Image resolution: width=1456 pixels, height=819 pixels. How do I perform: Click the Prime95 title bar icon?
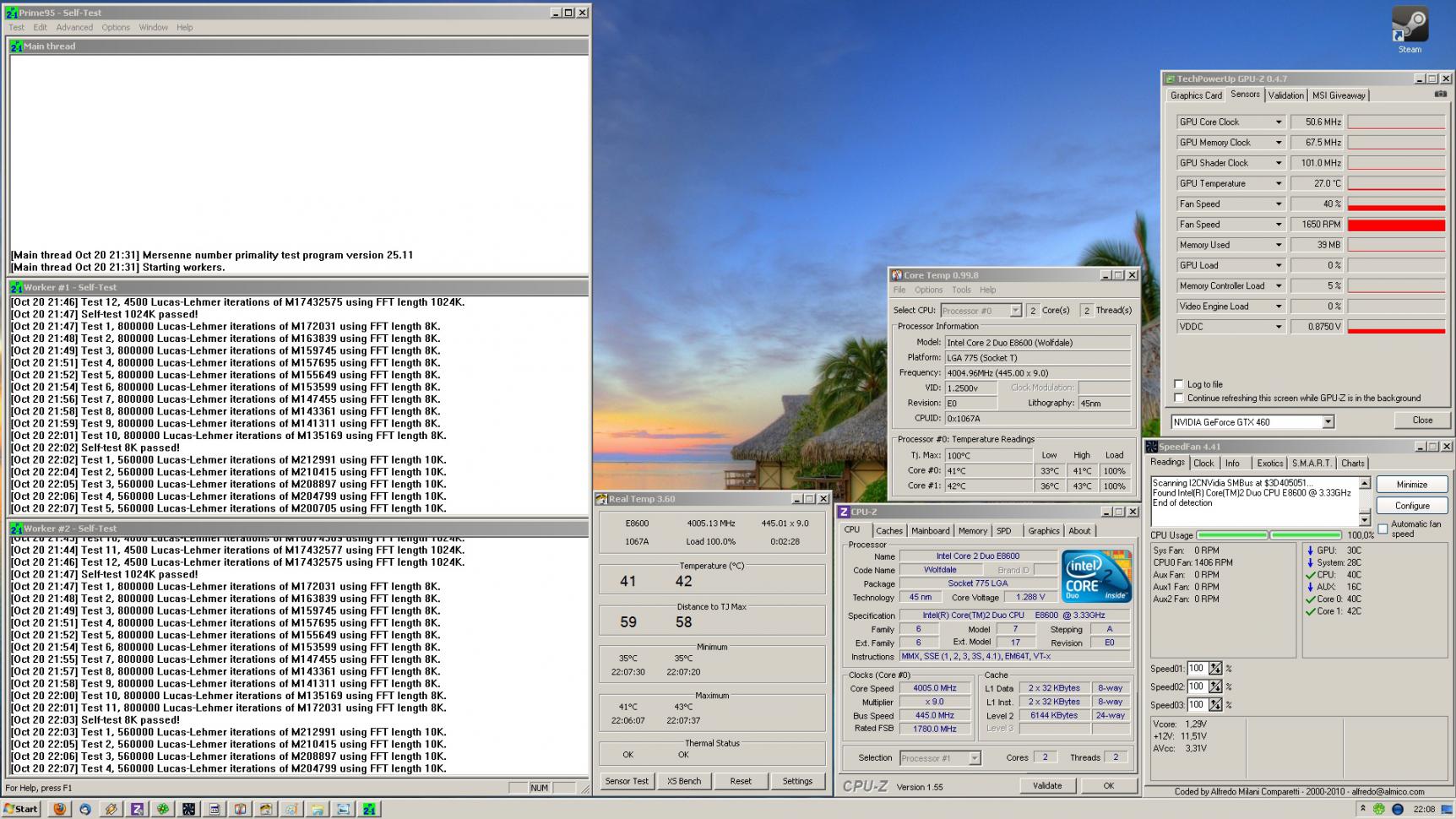11,13
